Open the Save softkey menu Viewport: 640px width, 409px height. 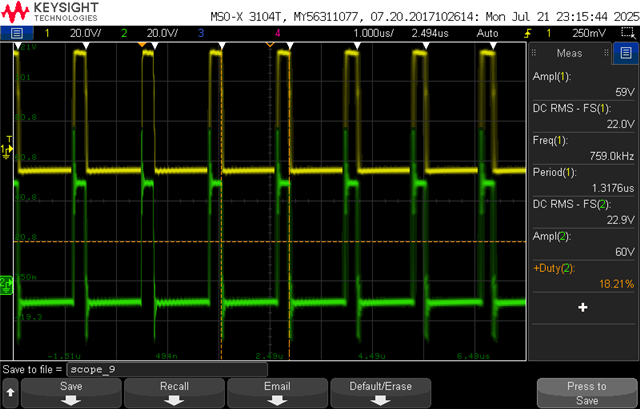click(71, 393)
